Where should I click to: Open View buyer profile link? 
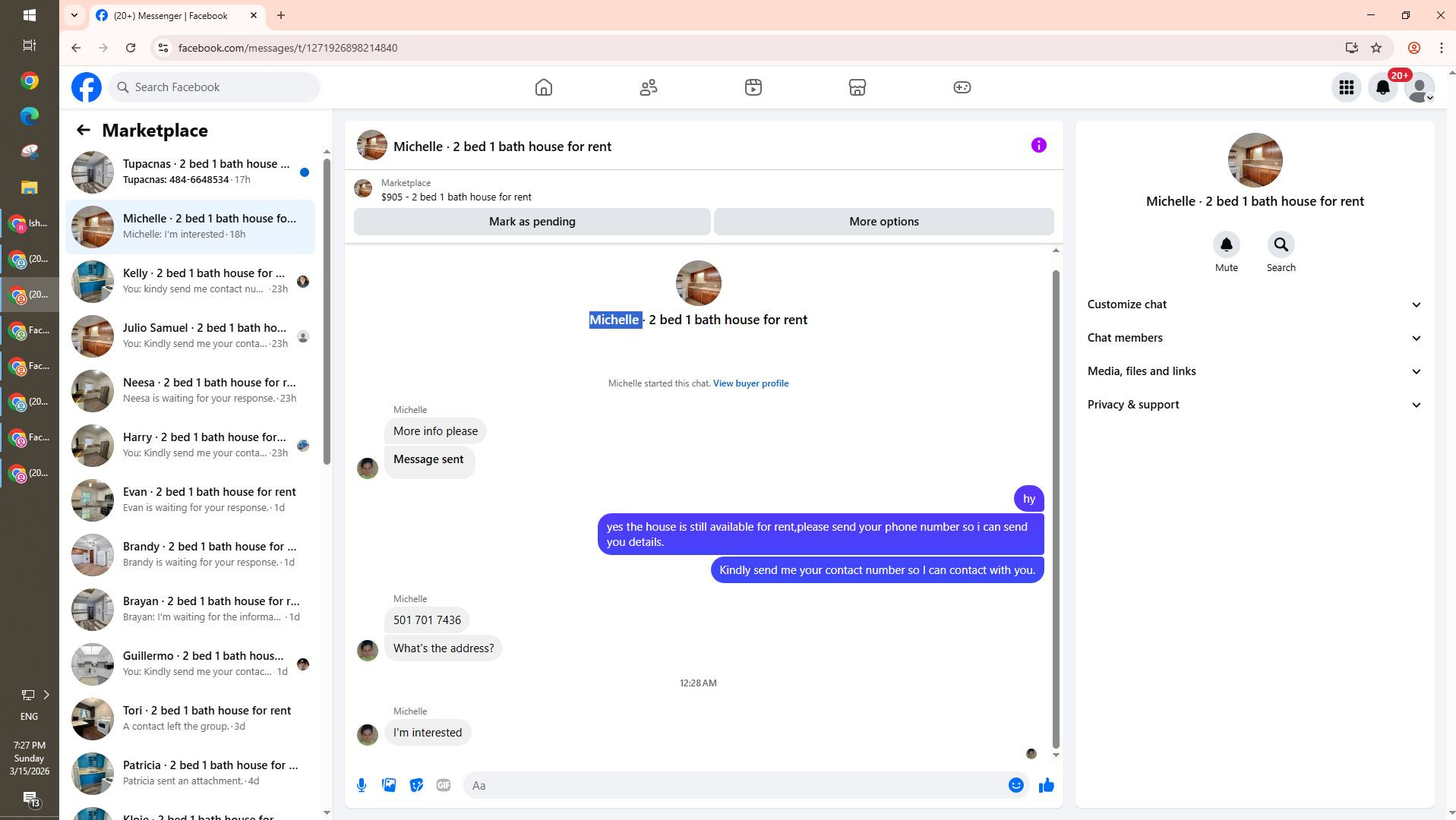pos(750,383)
